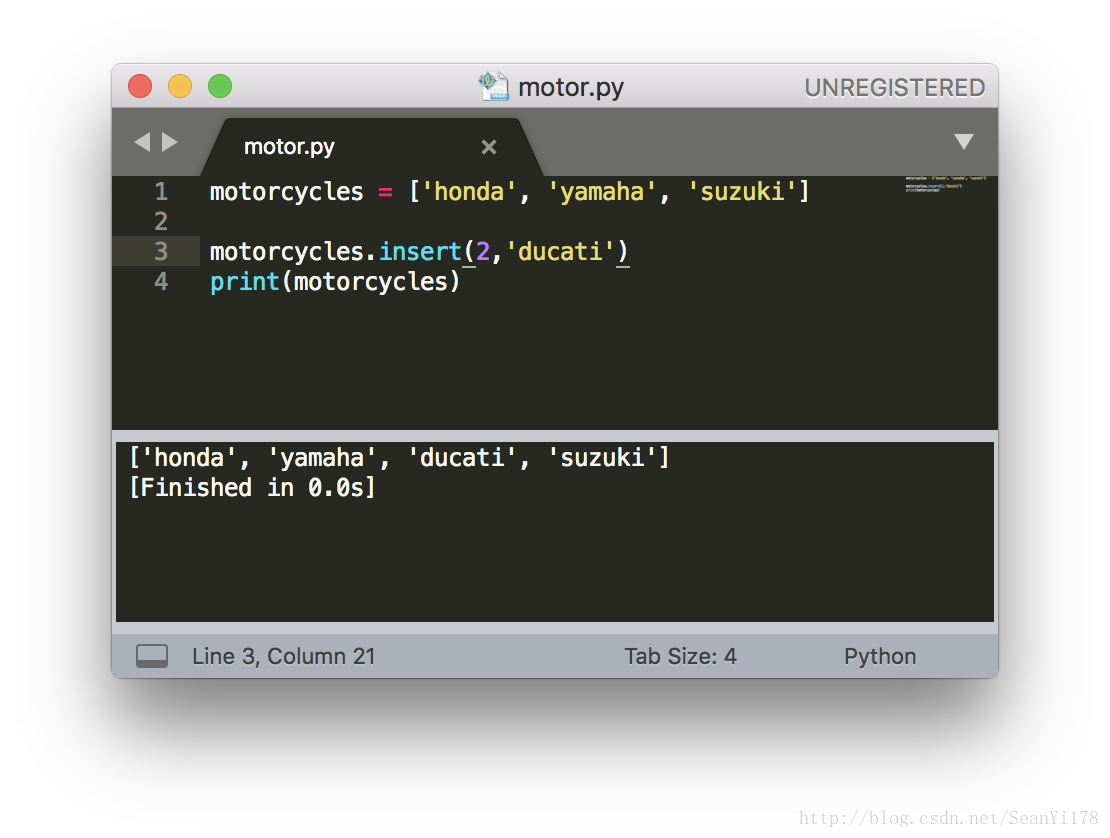The width and height of the screenshot is (1110, 838).
Task: Click the Line 3, Column 21 status
Action: coord(283,656)
